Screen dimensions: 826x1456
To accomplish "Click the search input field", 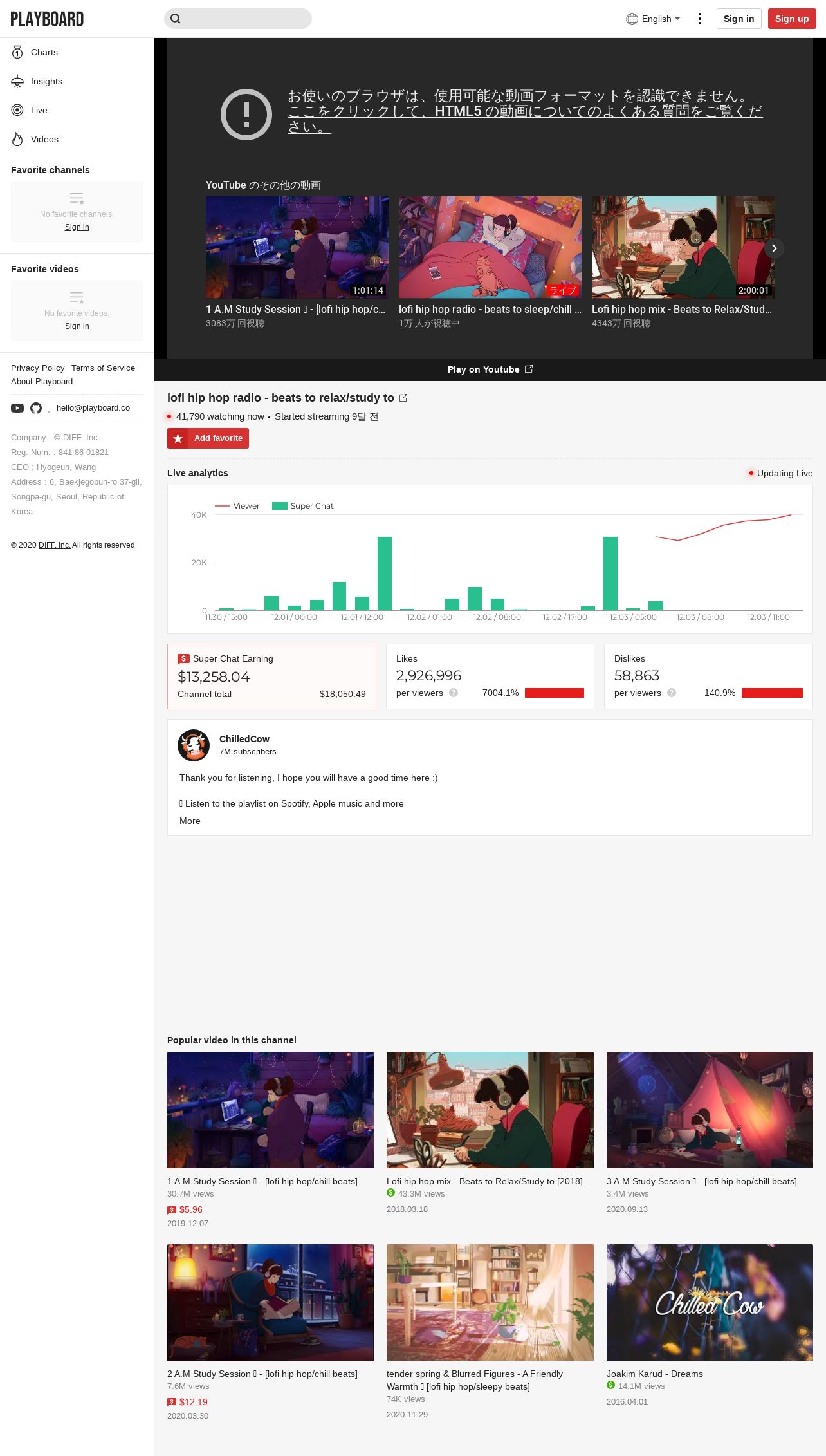I will (238, 19).
